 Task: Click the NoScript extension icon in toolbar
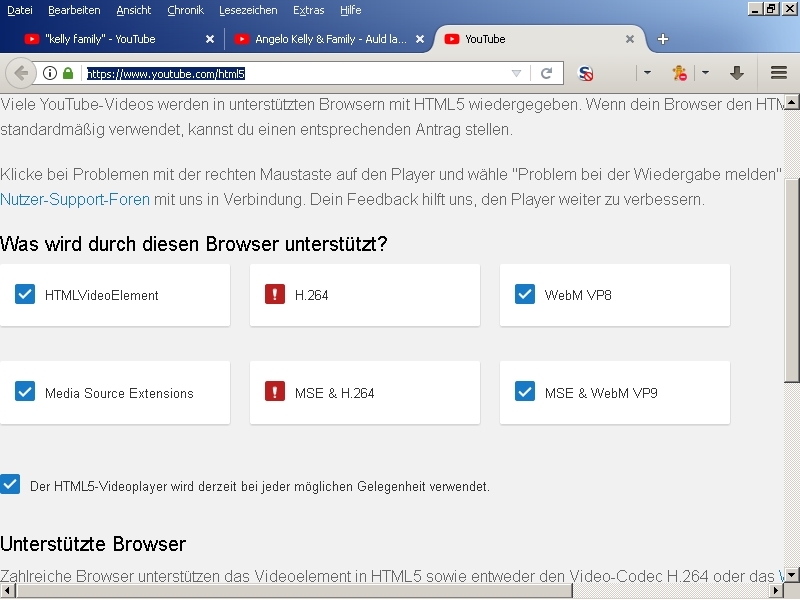point(586,73)
